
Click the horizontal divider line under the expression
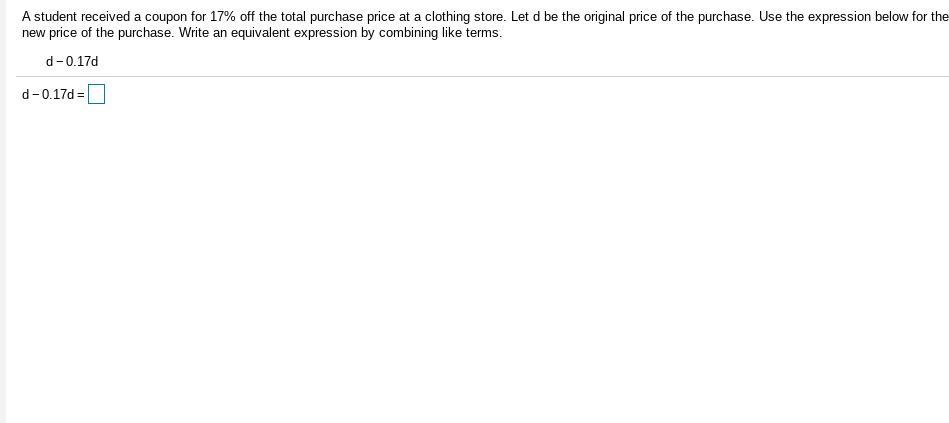(482, 76)
